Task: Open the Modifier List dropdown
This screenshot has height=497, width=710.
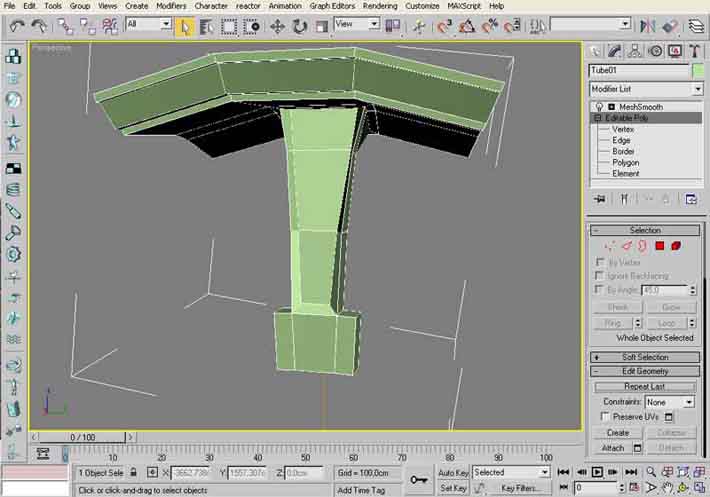Action: pyautogui.click(x=644, y=89)
